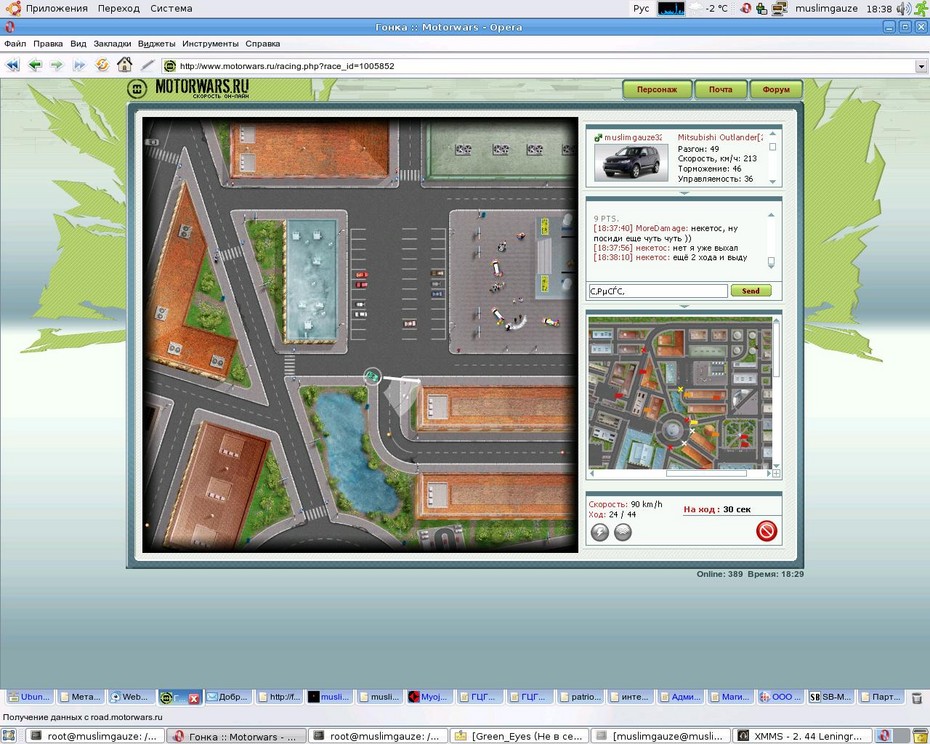This screenshot has width=930, height=744.
Task: Toggle the checkbox in the car info panel
Action: (772, 147)
